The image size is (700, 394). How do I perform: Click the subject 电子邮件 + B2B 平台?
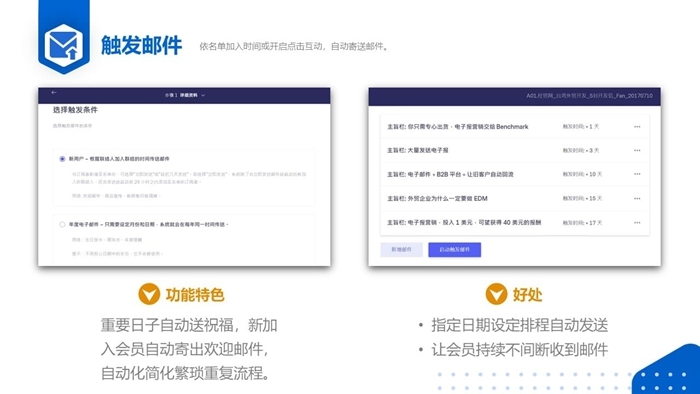click(450, 174)
